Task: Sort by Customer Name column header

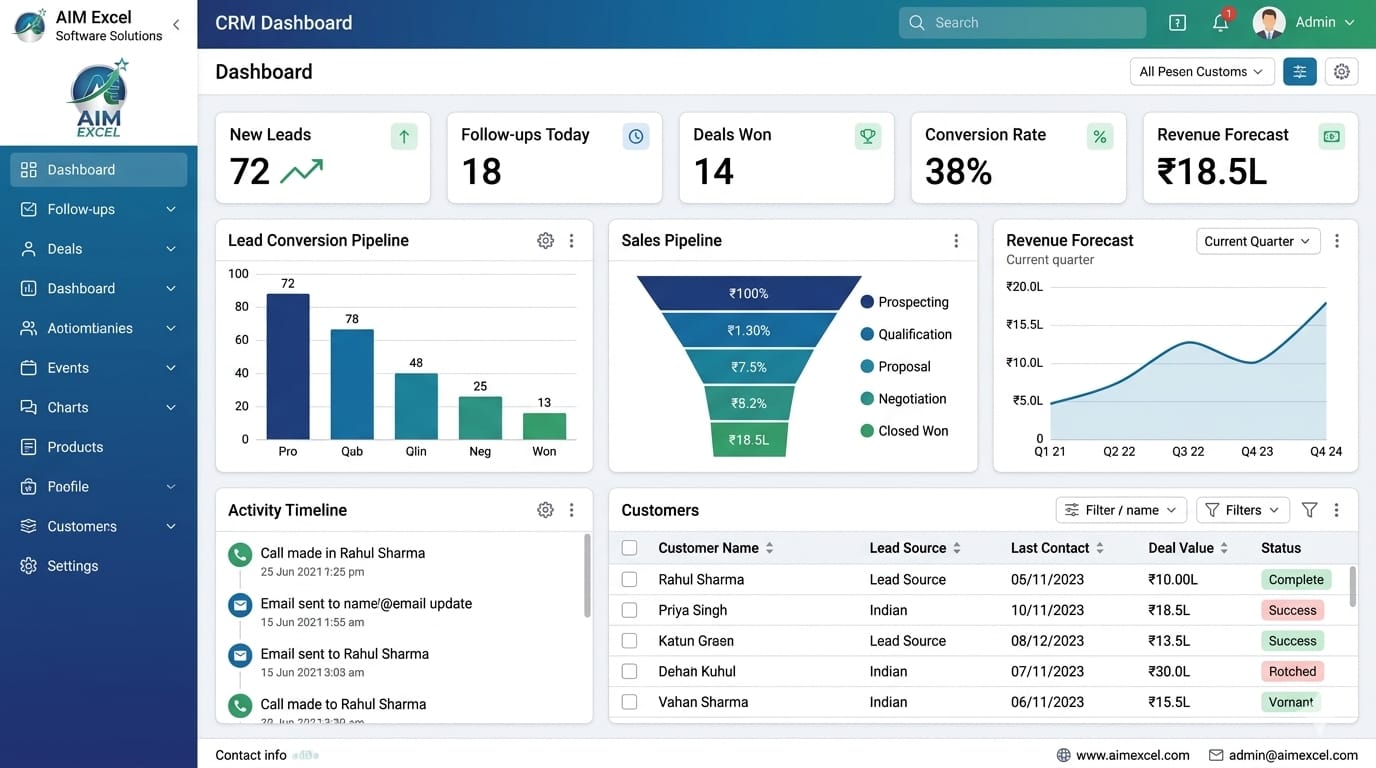Action: [x=716, y=548]
